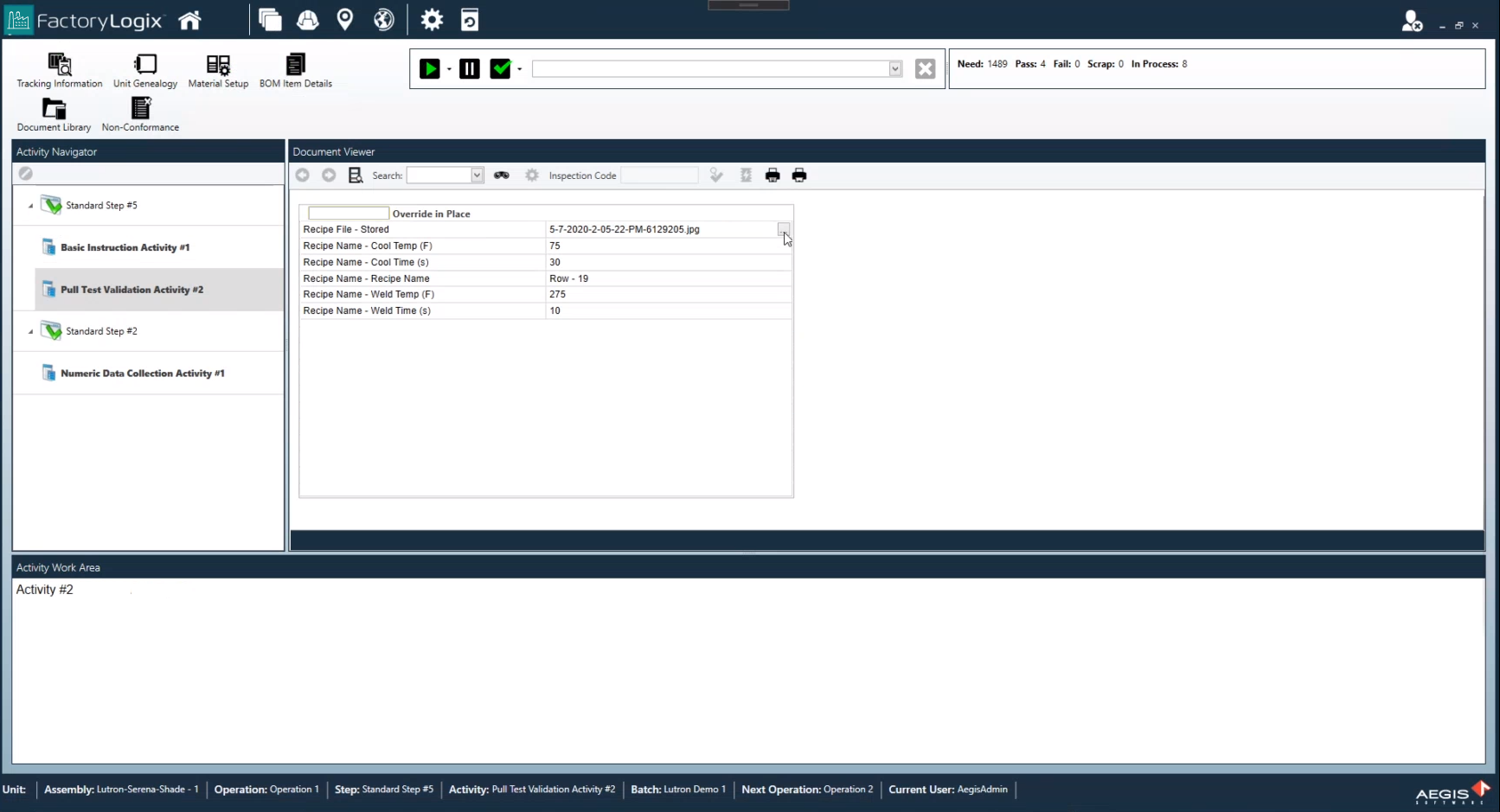Click the Override in Place header

(431, 214)
